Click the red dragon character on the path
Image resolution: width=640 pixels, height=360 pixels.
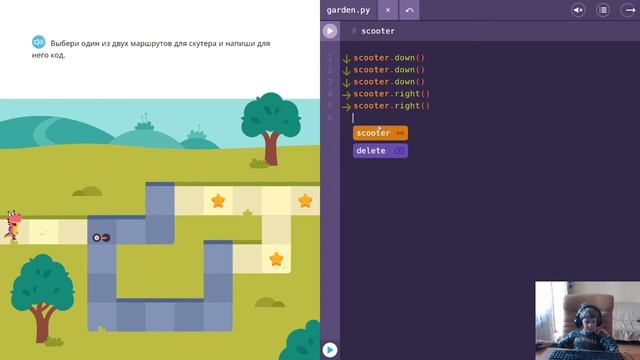pyautogui.click(x=13, y=225)
